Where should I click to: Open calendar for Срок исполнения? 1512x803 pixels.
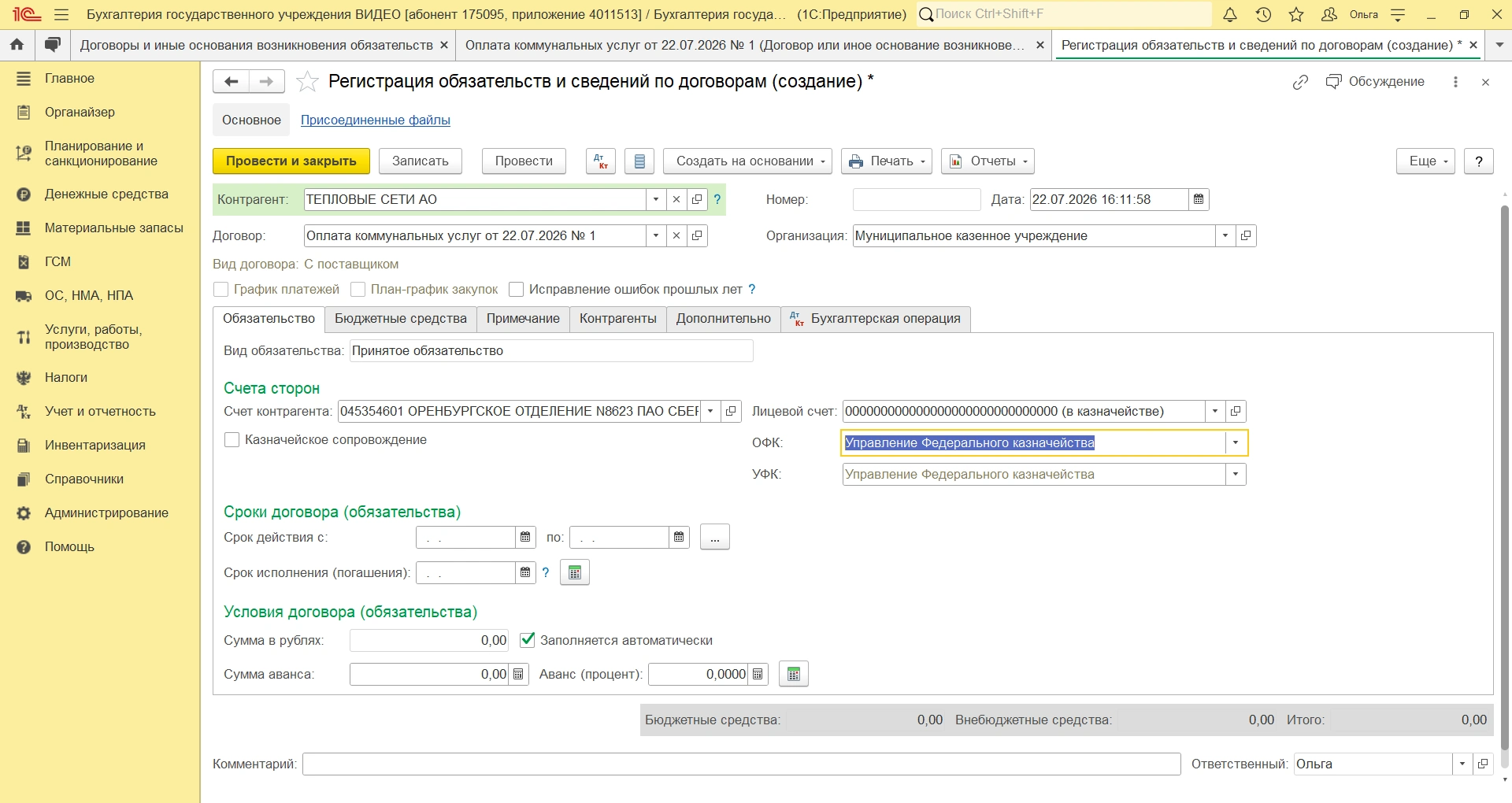tap(525, 573)
